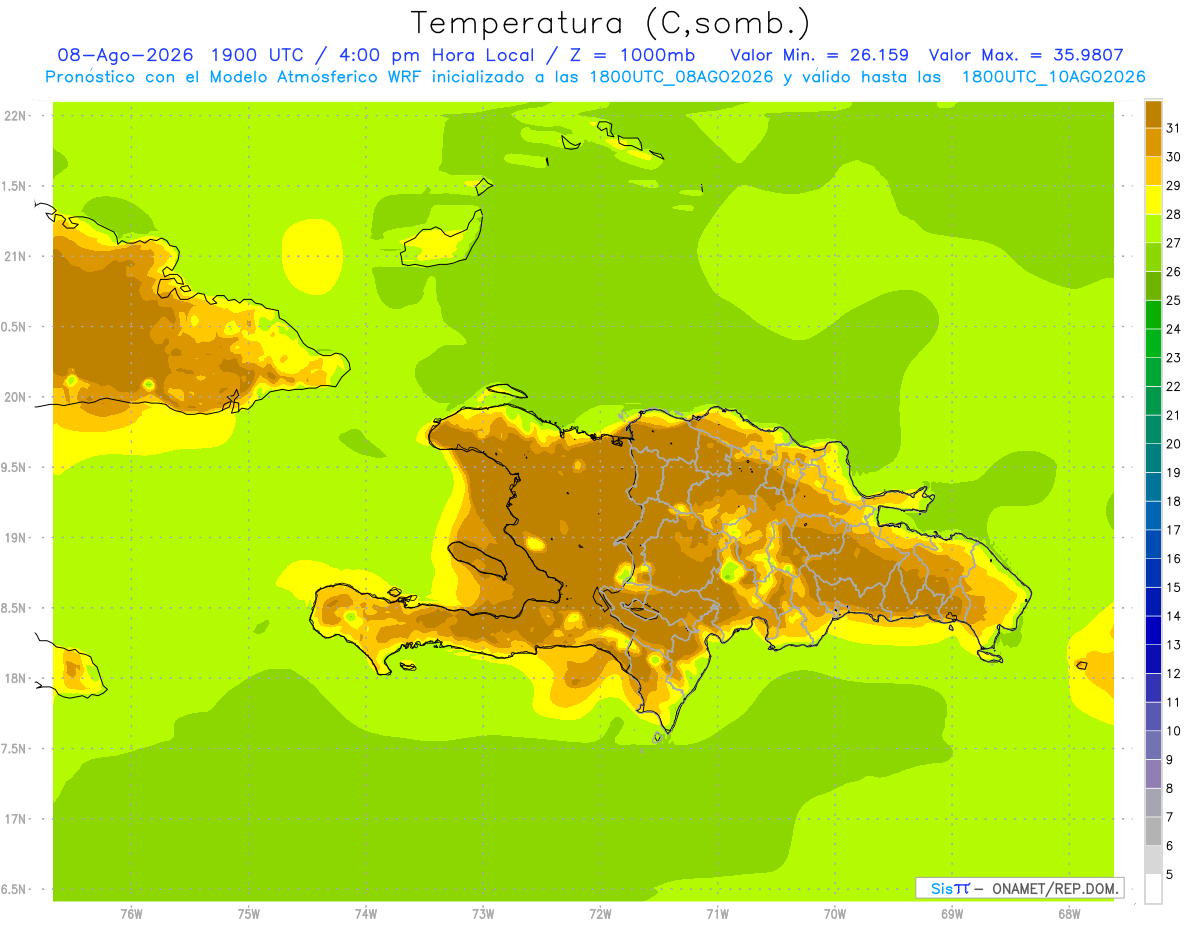Viewport: 1200px width, 927px height.
Task: Pick the purple legend swatch between 9 and 10
Action: click(x=1153, y=745)
